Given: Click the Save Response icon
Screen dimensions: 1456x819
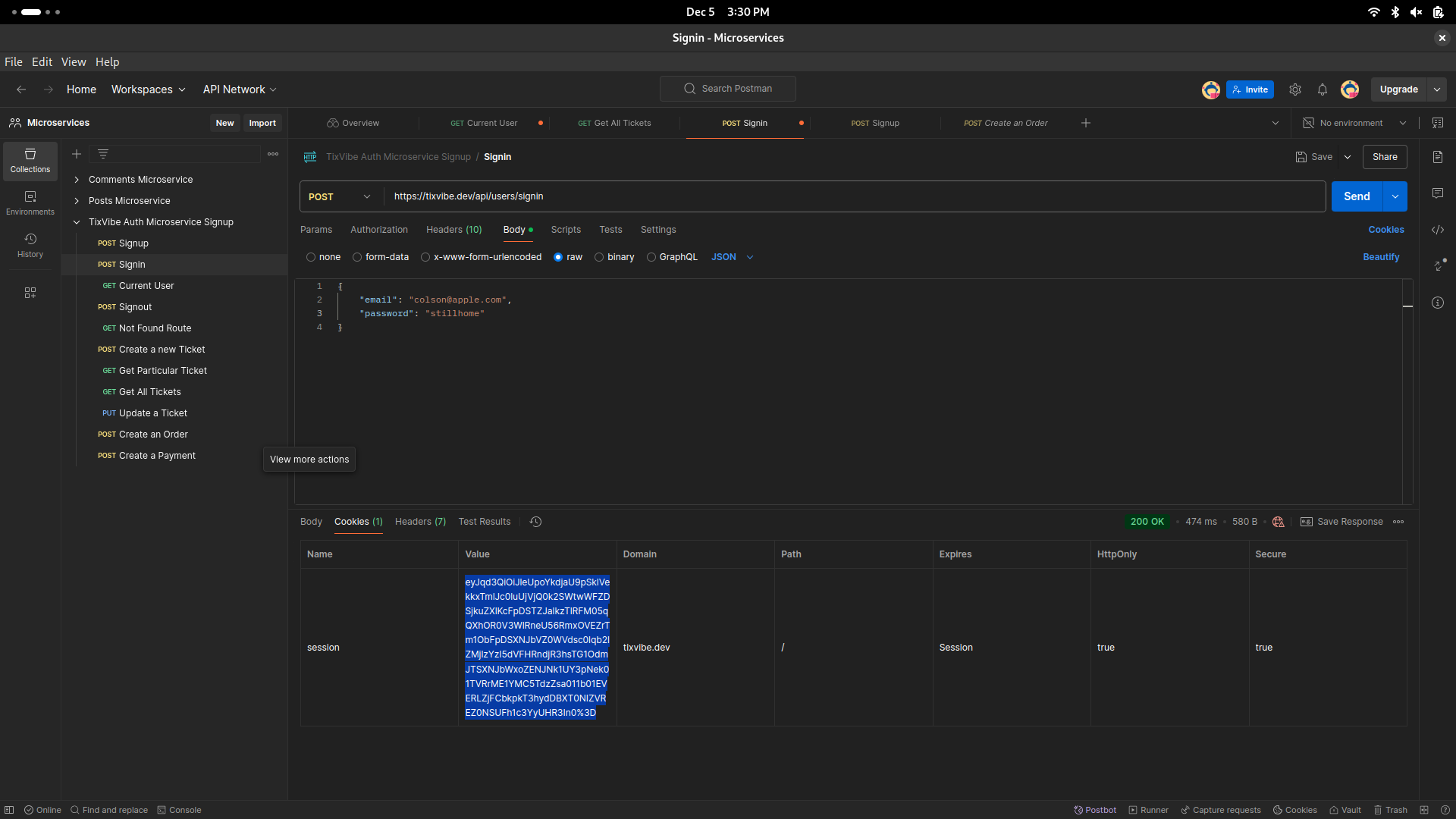Looking at the screenshot, I should (x=1306, y=521).
